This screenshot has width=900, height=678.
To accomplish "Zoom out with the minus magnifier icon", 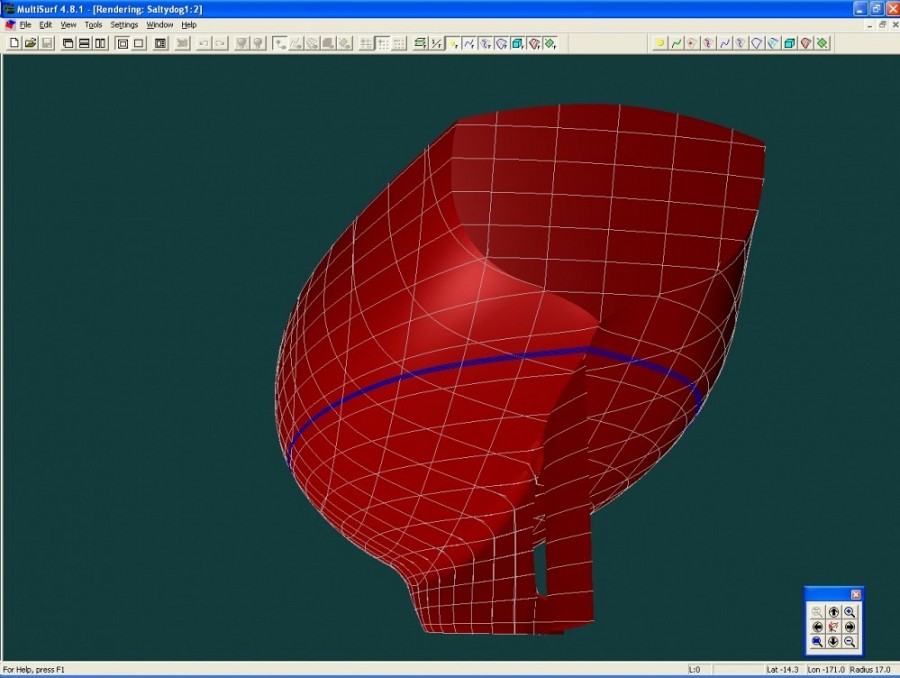I will coord(849,641).
